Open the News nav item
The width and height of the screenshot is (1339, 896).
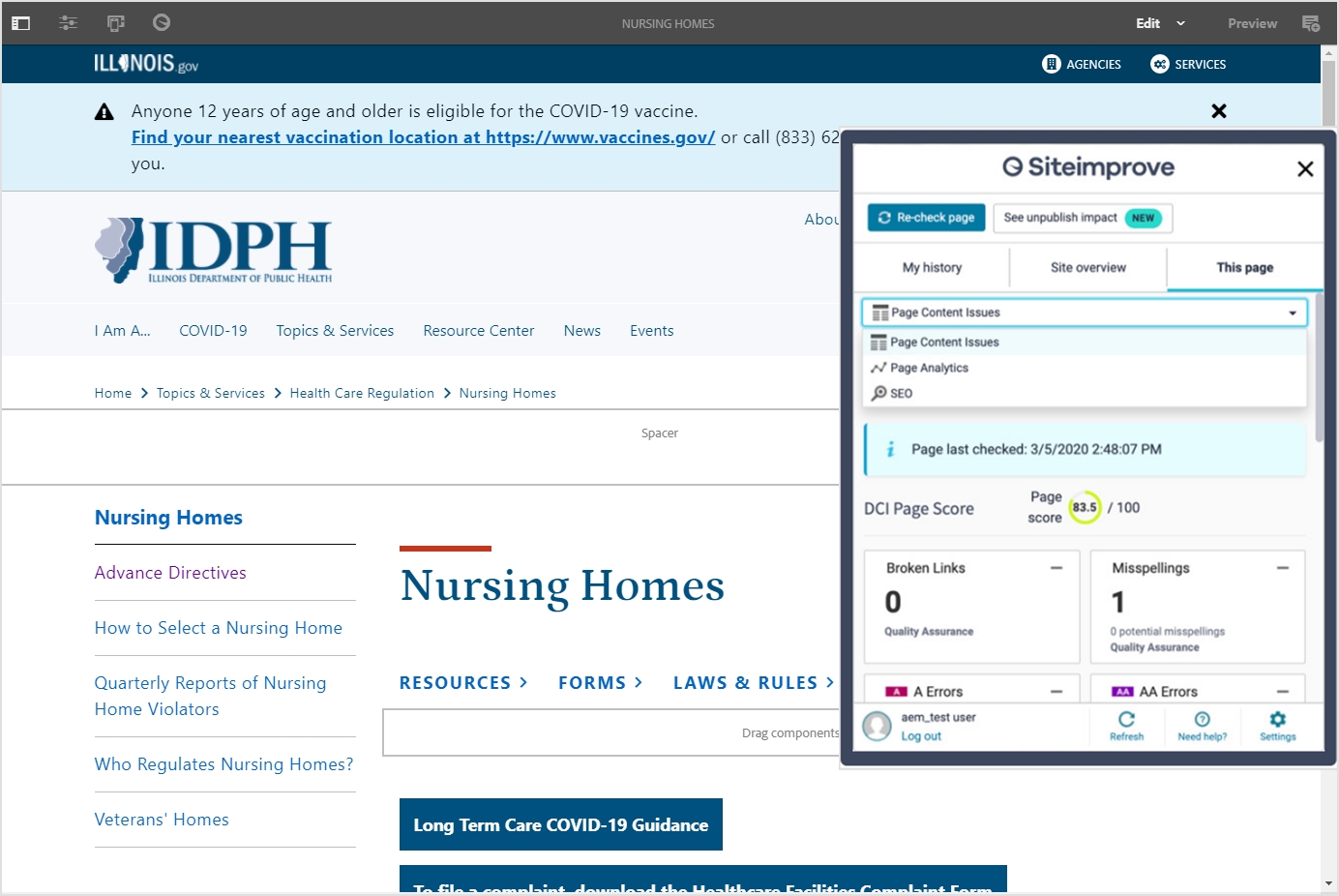pyautogui.click(x=582, y=331)
